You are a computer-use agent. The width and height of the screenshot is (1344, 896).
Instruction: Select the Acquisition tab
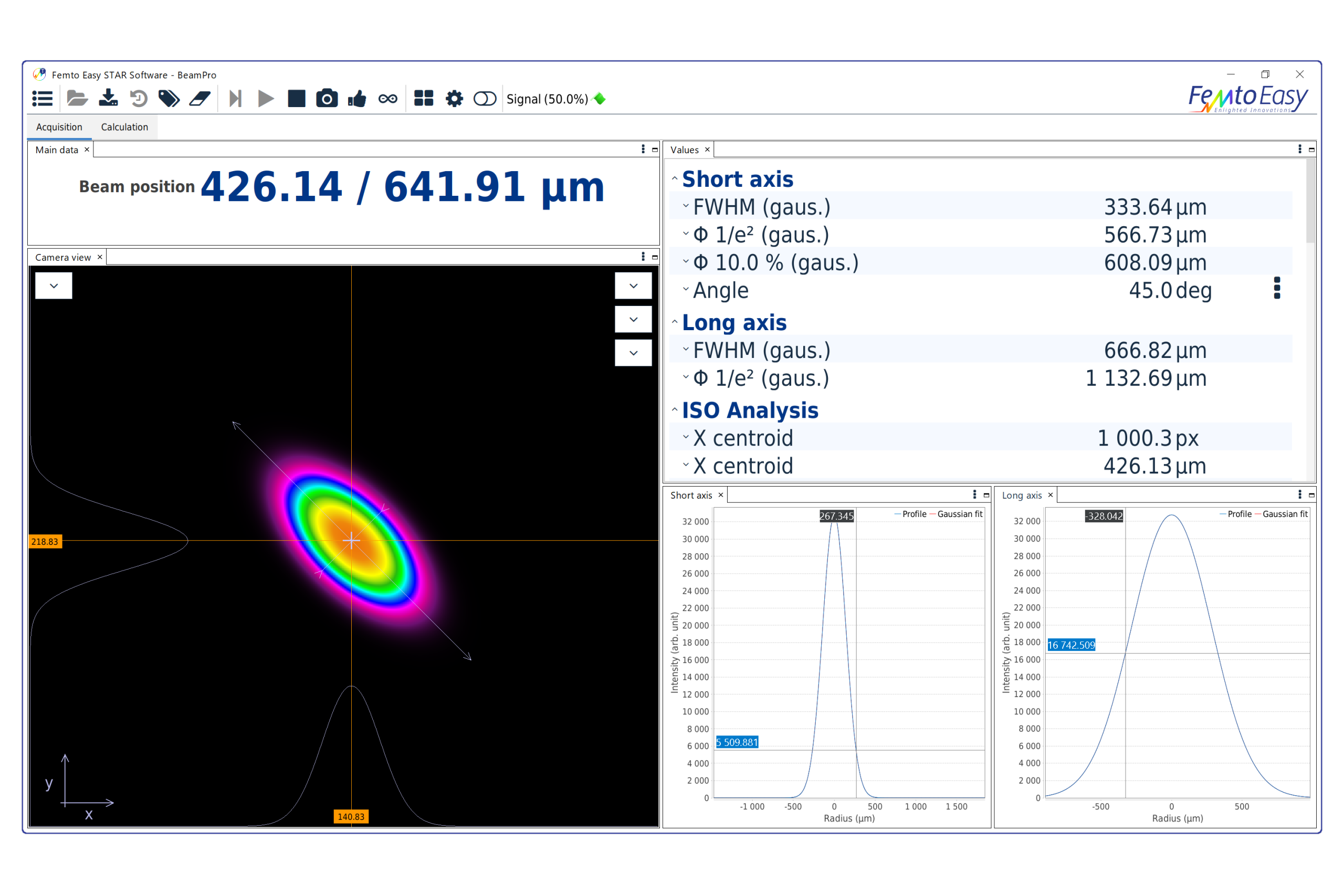[59, 127]
